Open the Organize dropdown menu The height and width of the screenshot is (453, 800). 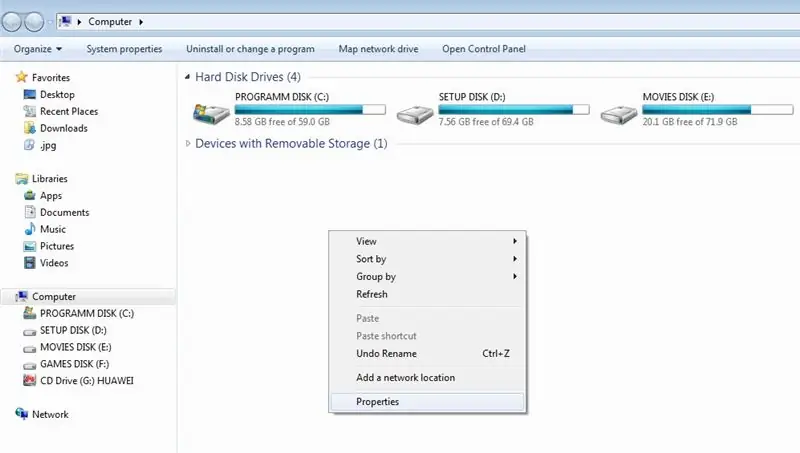coord(38,49)
